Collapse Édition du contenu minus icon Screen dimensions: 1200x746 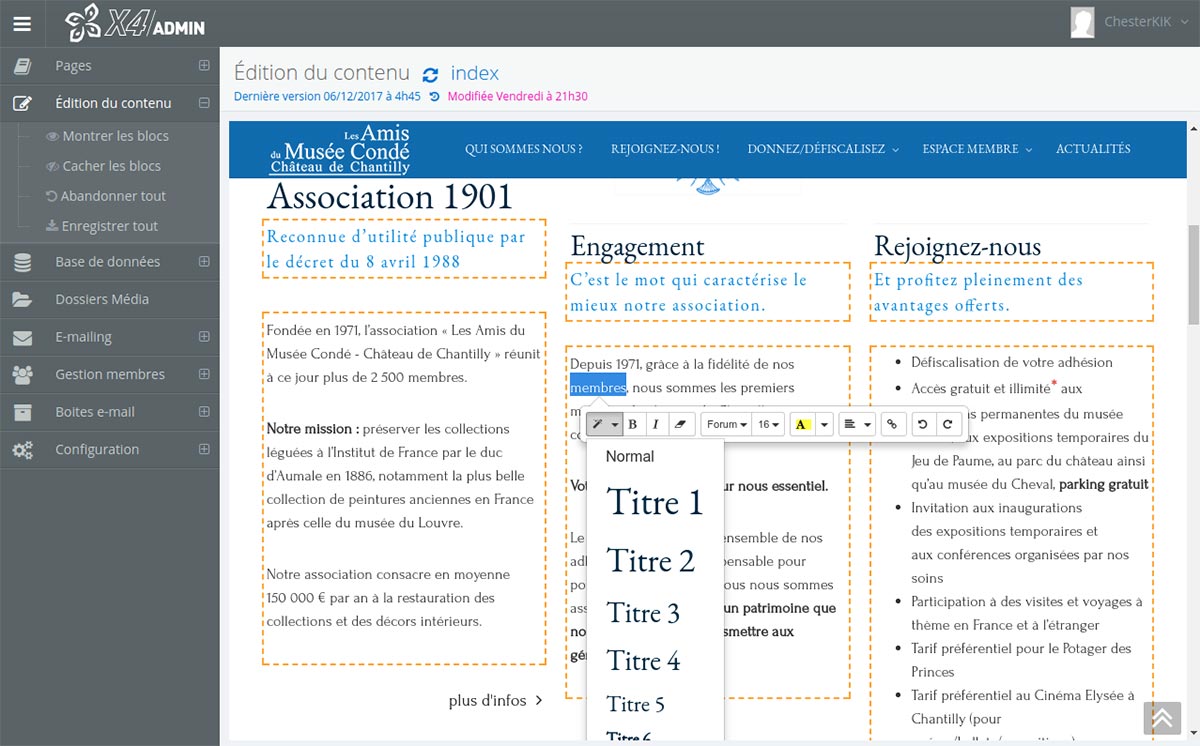204,103
